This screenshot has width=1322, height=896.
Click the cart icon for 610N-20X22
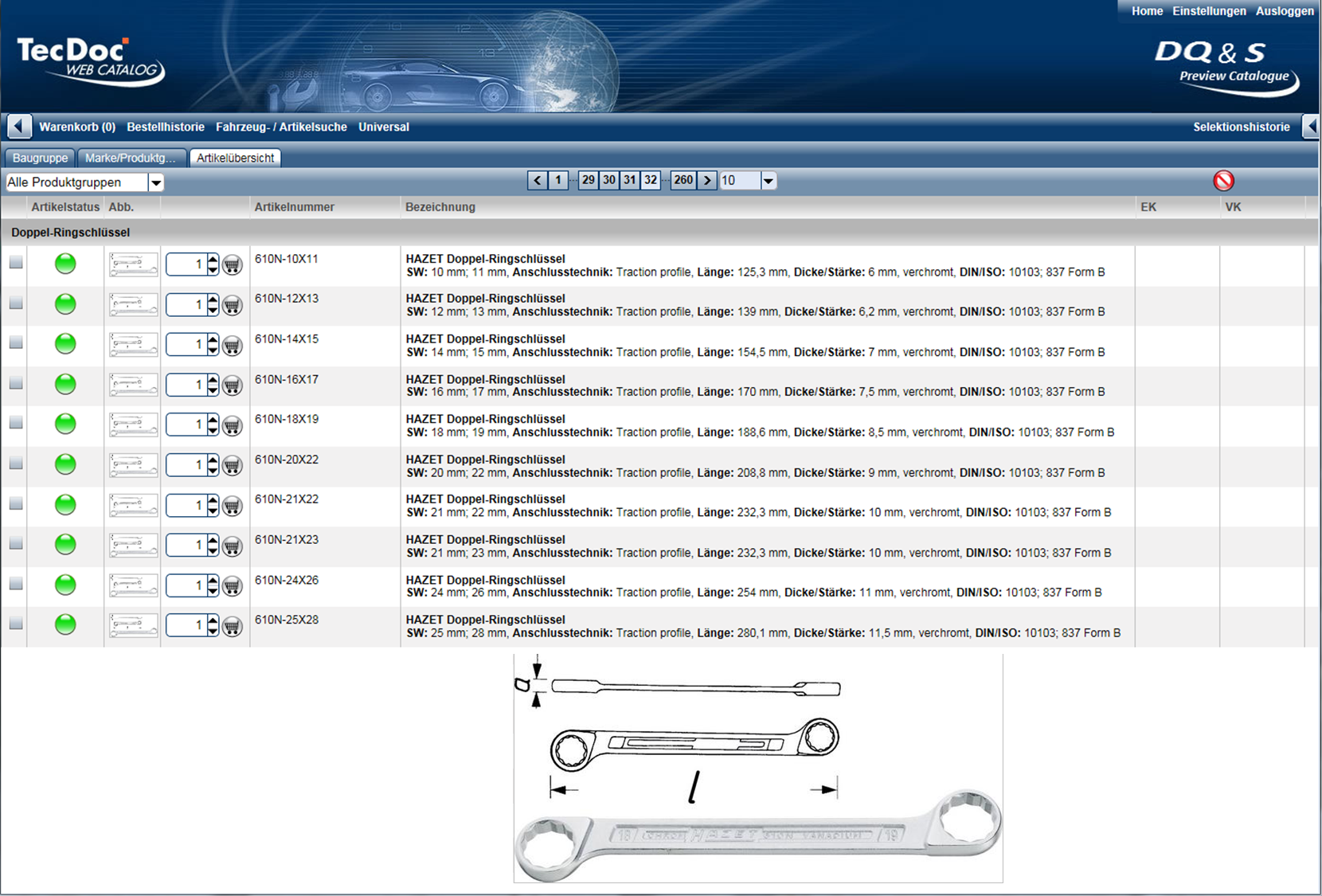(232, 466)
